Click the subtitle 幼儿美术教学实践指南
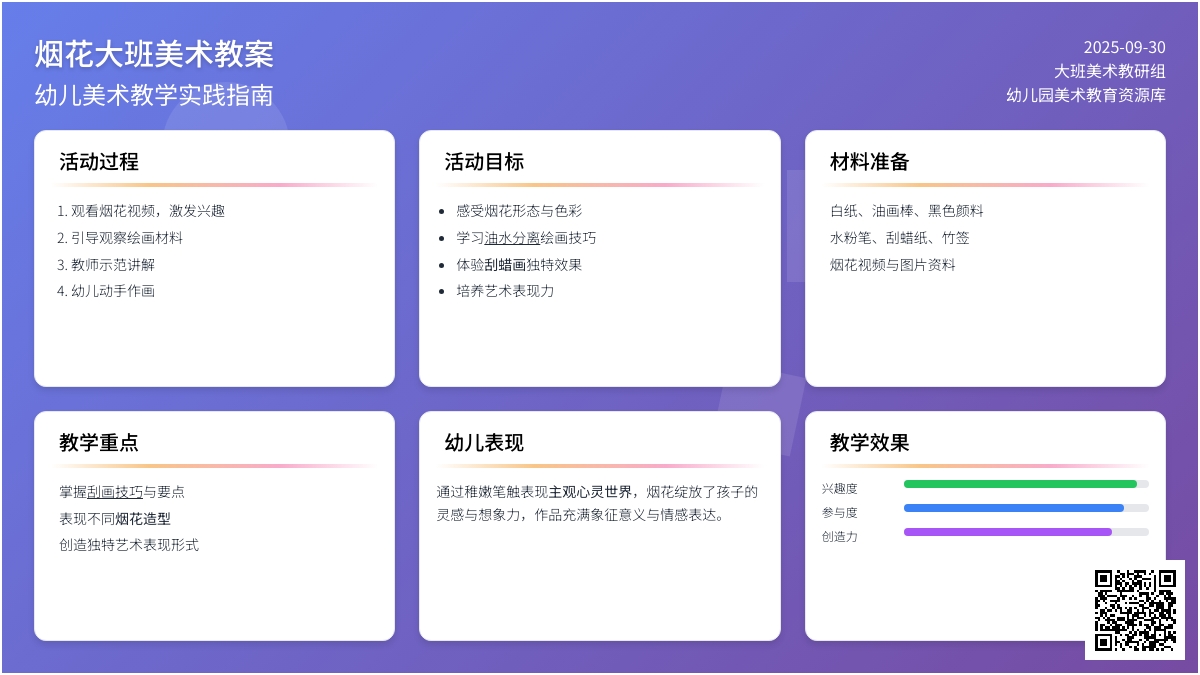 [154, 95]
